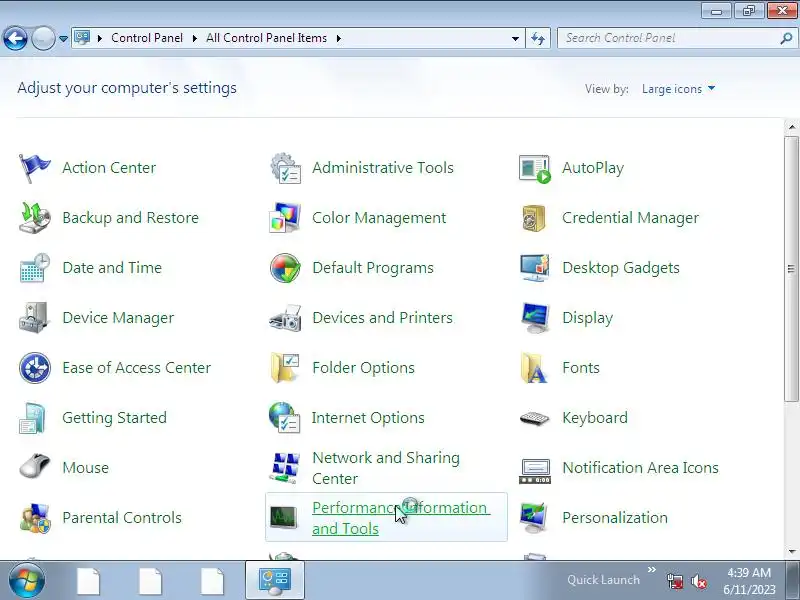Open the Personalization icon
This screenshot has height=600, width=800.
pyautogui.click(x=535, y=518)
